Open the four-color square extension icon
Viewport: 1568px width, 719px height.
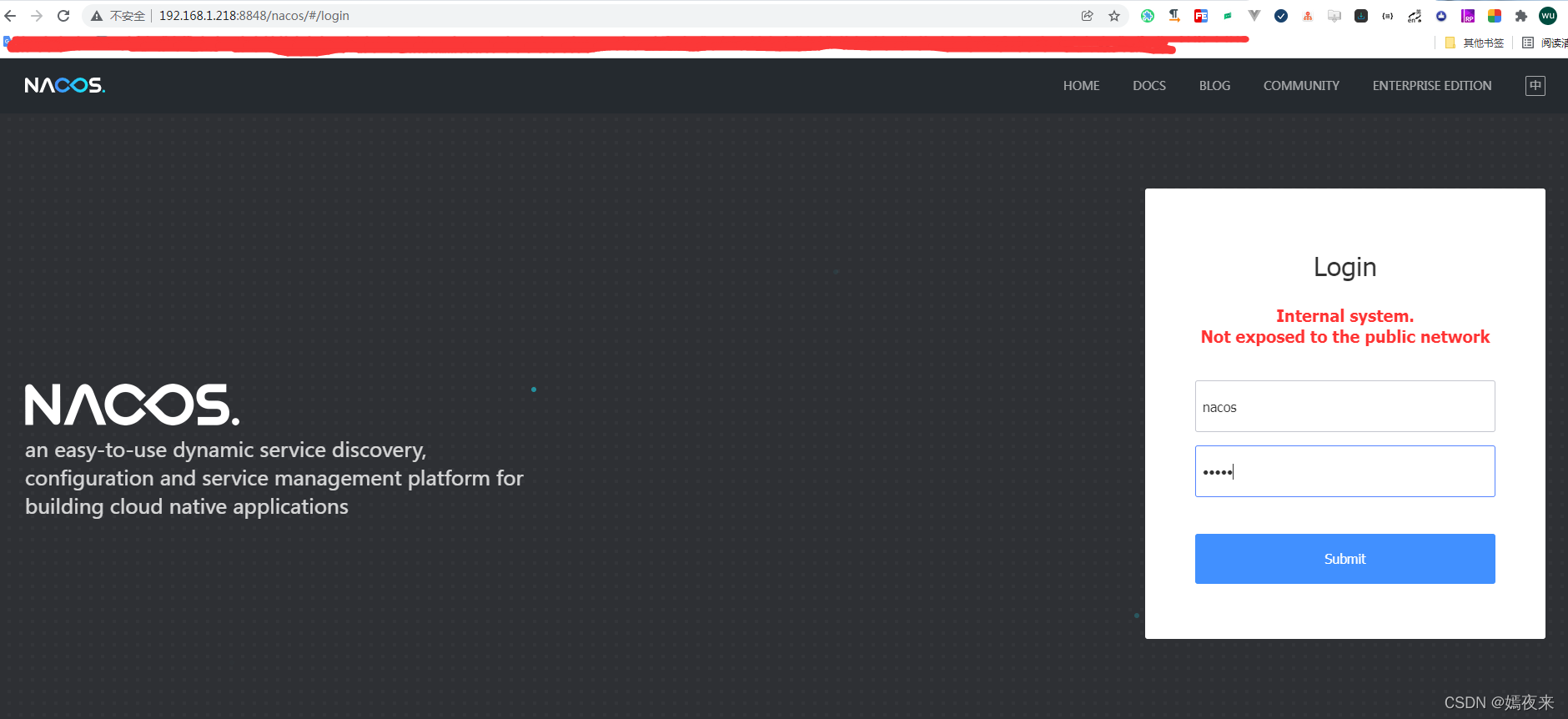(1495, 16)
